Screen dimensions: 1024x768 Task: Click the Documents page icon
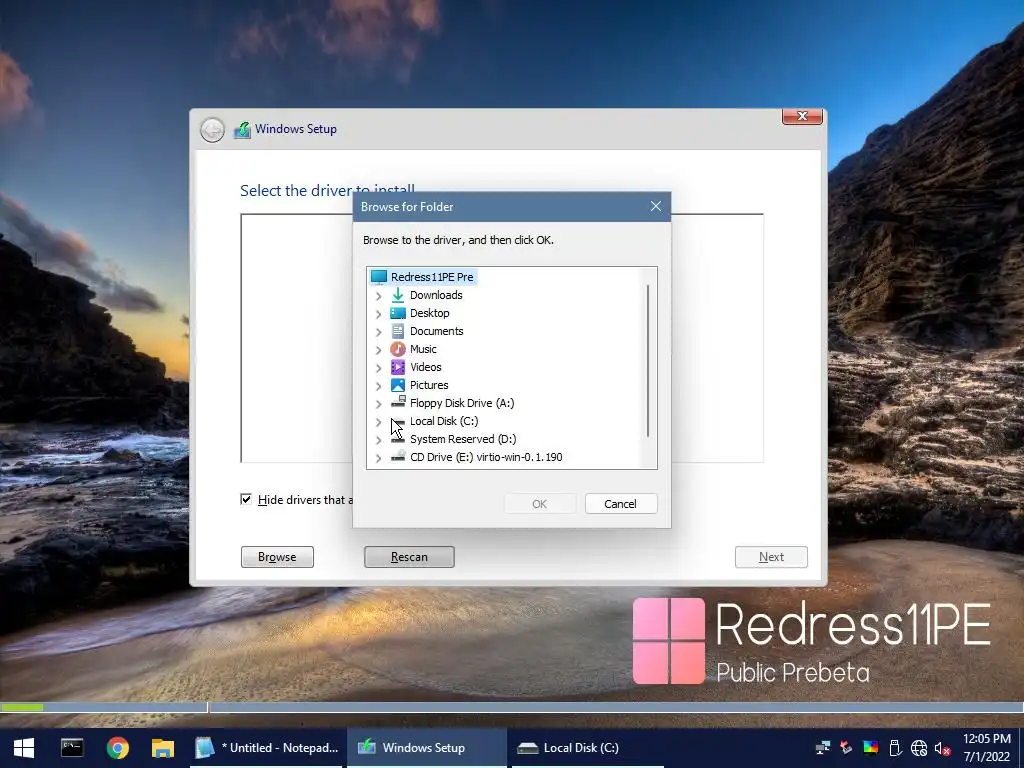398,331
